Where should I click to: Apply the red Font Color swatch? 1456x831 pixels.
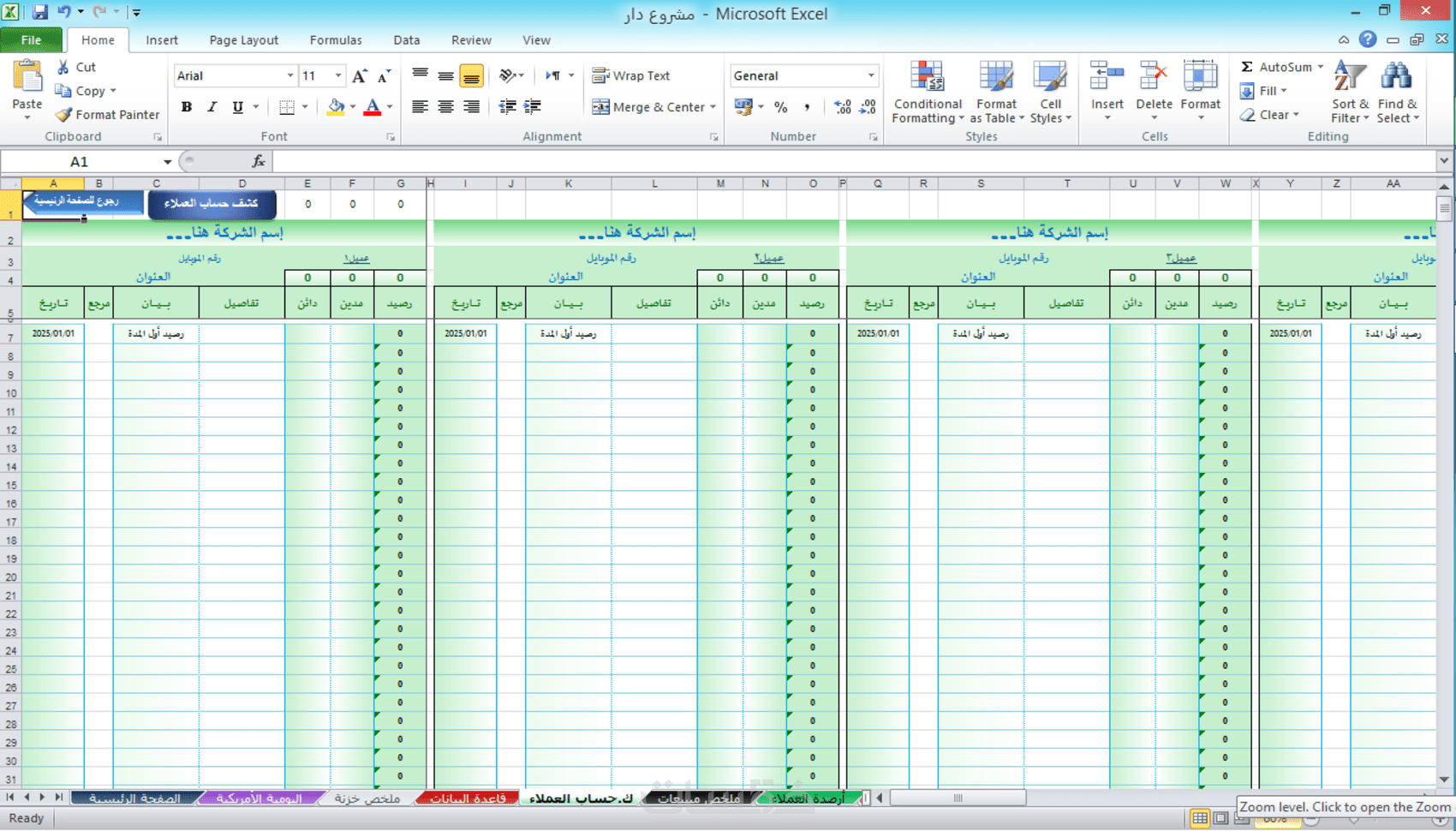point(373,107)
